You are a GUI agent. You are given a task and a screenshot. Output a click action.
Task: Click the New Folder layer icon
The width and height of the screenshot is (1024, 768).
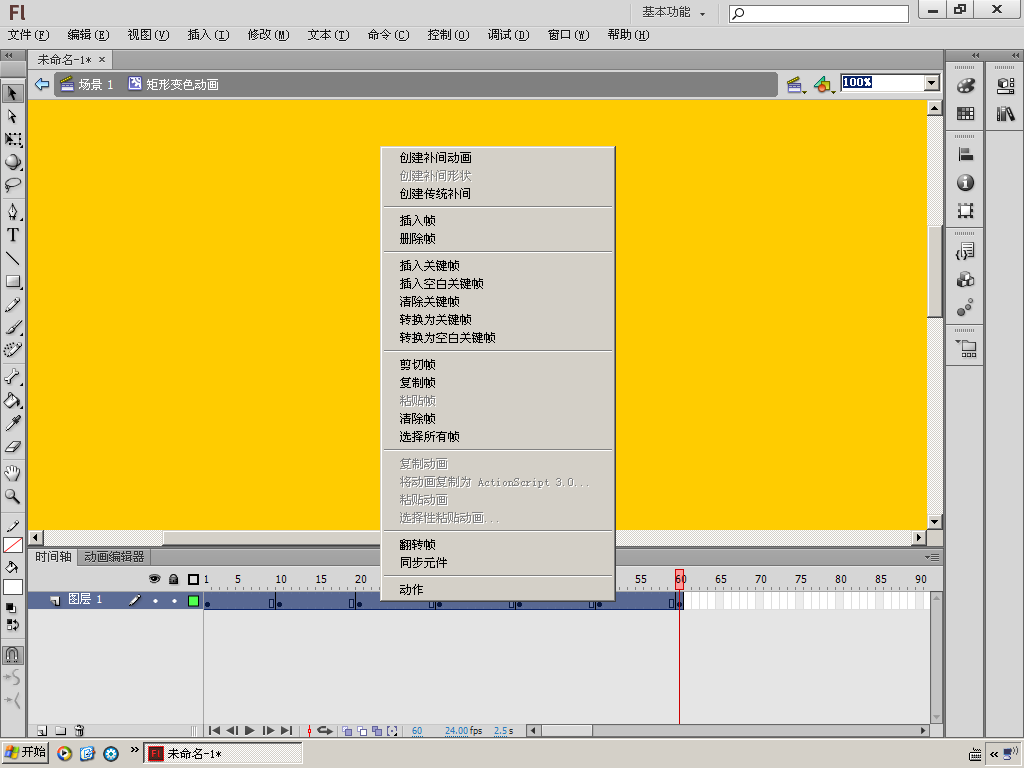(x=60, y=731)
